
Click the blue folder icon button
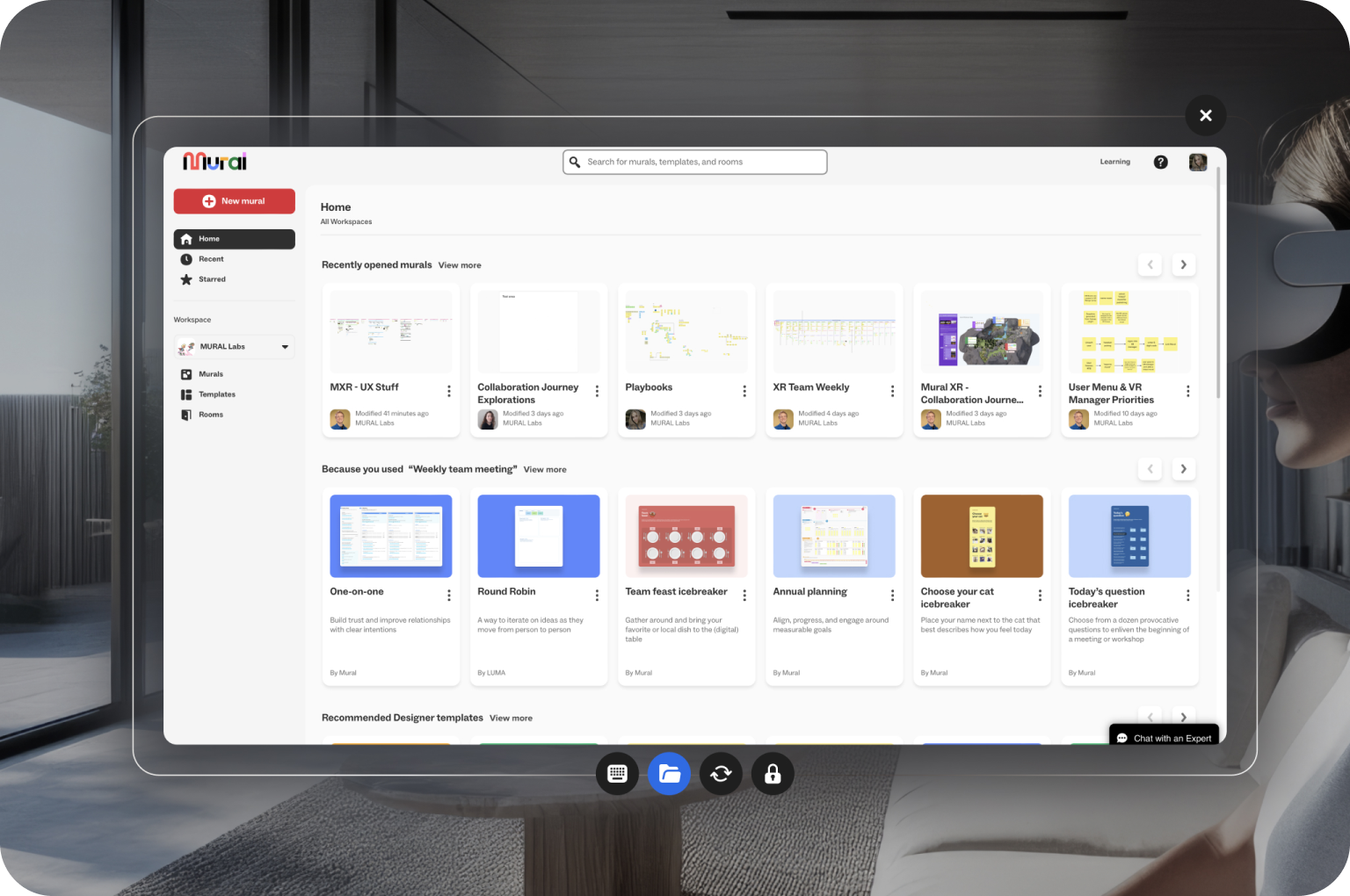tap(669, 774)
